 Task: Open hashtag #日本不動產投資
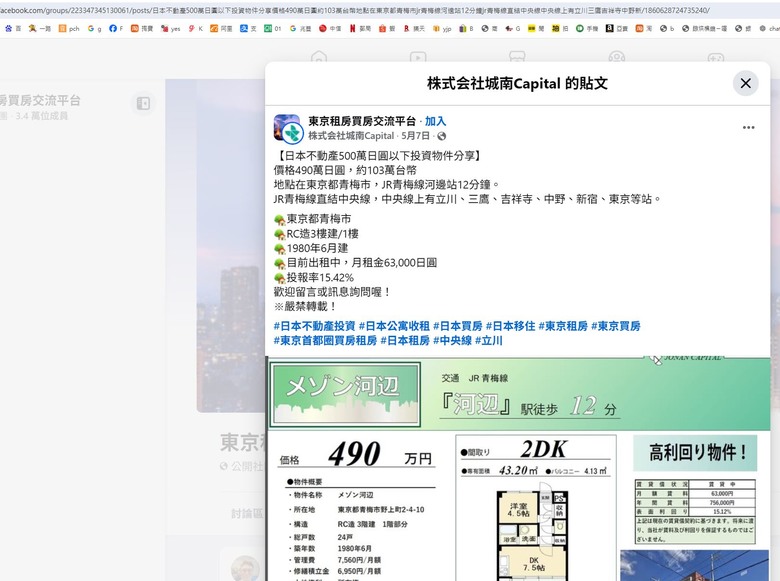[x=314, y=326]
